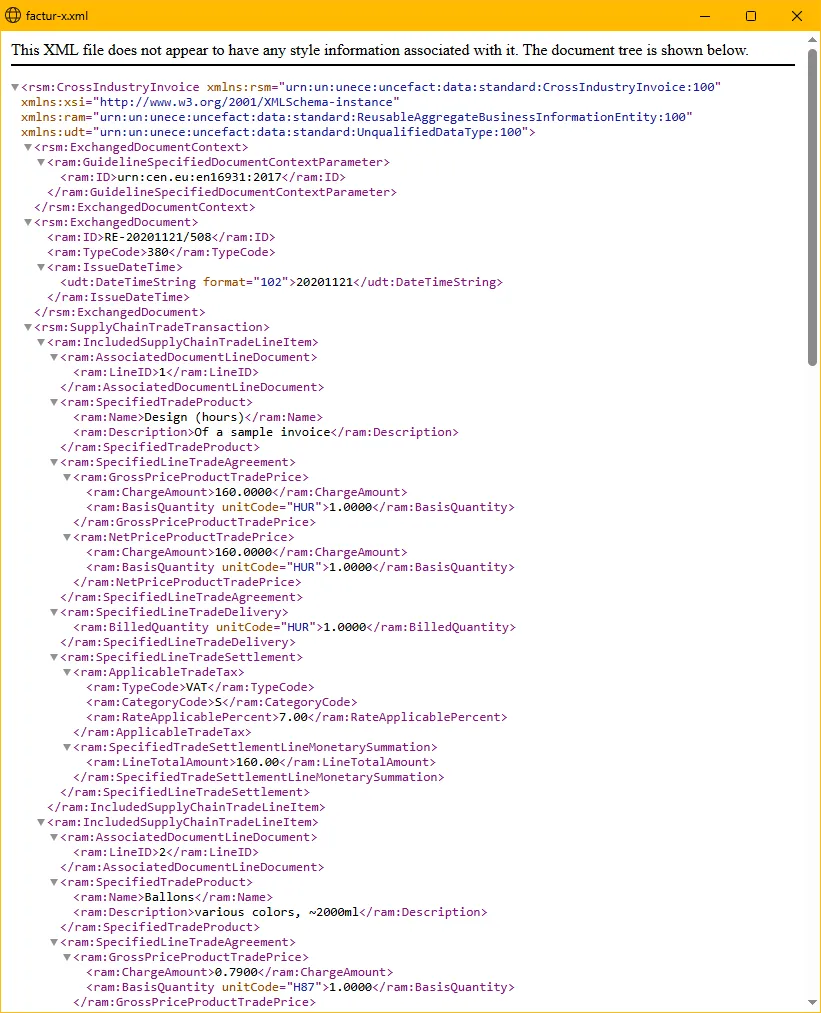Collapse AssociatedDocumentLineDocument containing LineID 1
This screenshot has height=1013, width=821.
(x=54, y=357)
